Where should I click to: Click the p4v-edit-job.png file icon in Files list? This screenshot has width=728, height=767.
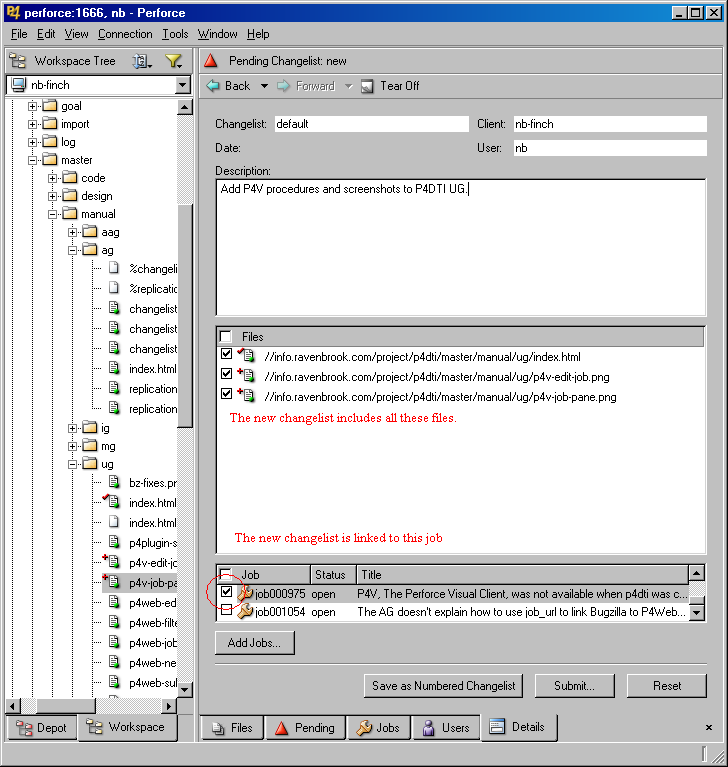point(246,376)
